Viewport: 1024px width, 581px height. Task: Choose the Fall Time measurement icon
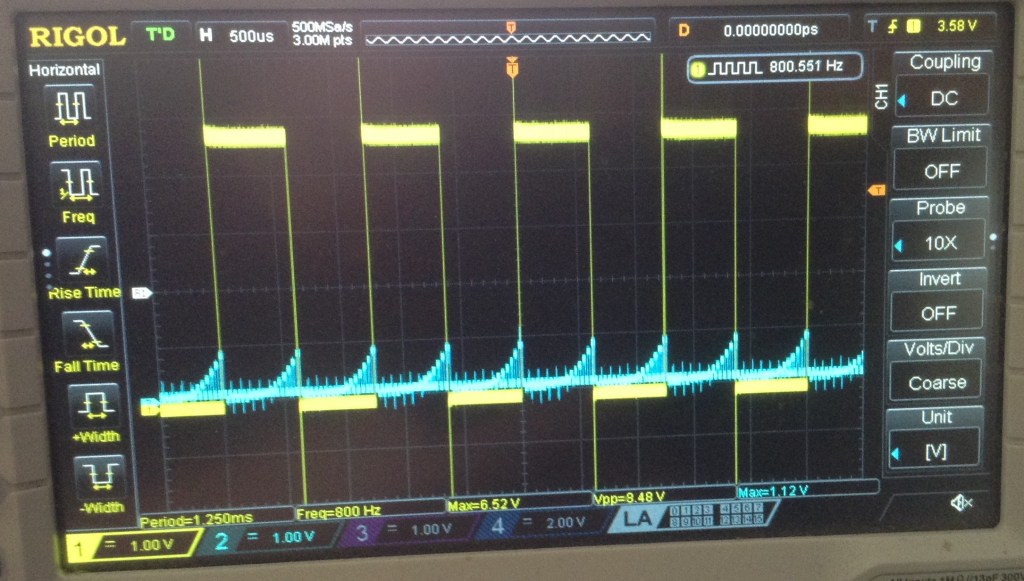point(86,330)
